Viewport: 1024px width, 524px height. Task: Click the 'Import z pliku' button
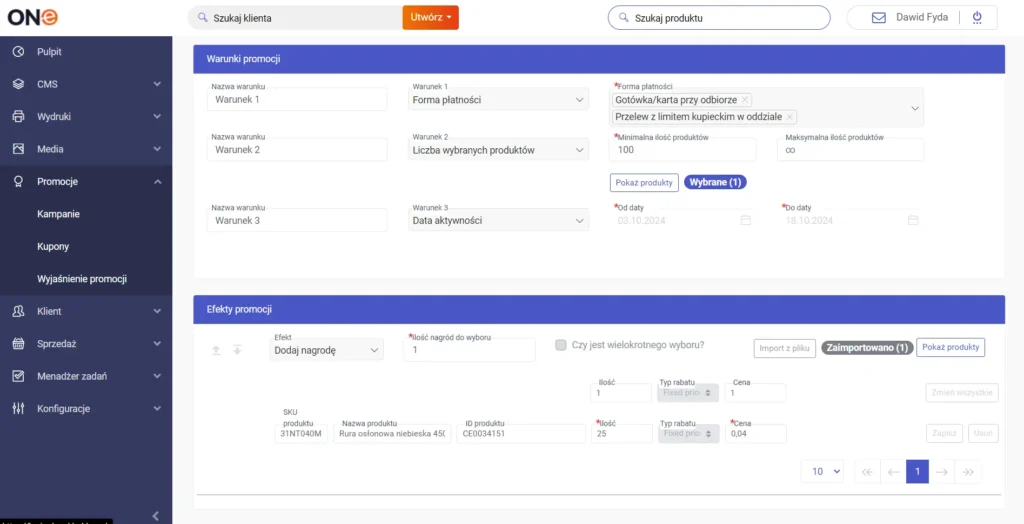tap(784, 347)
